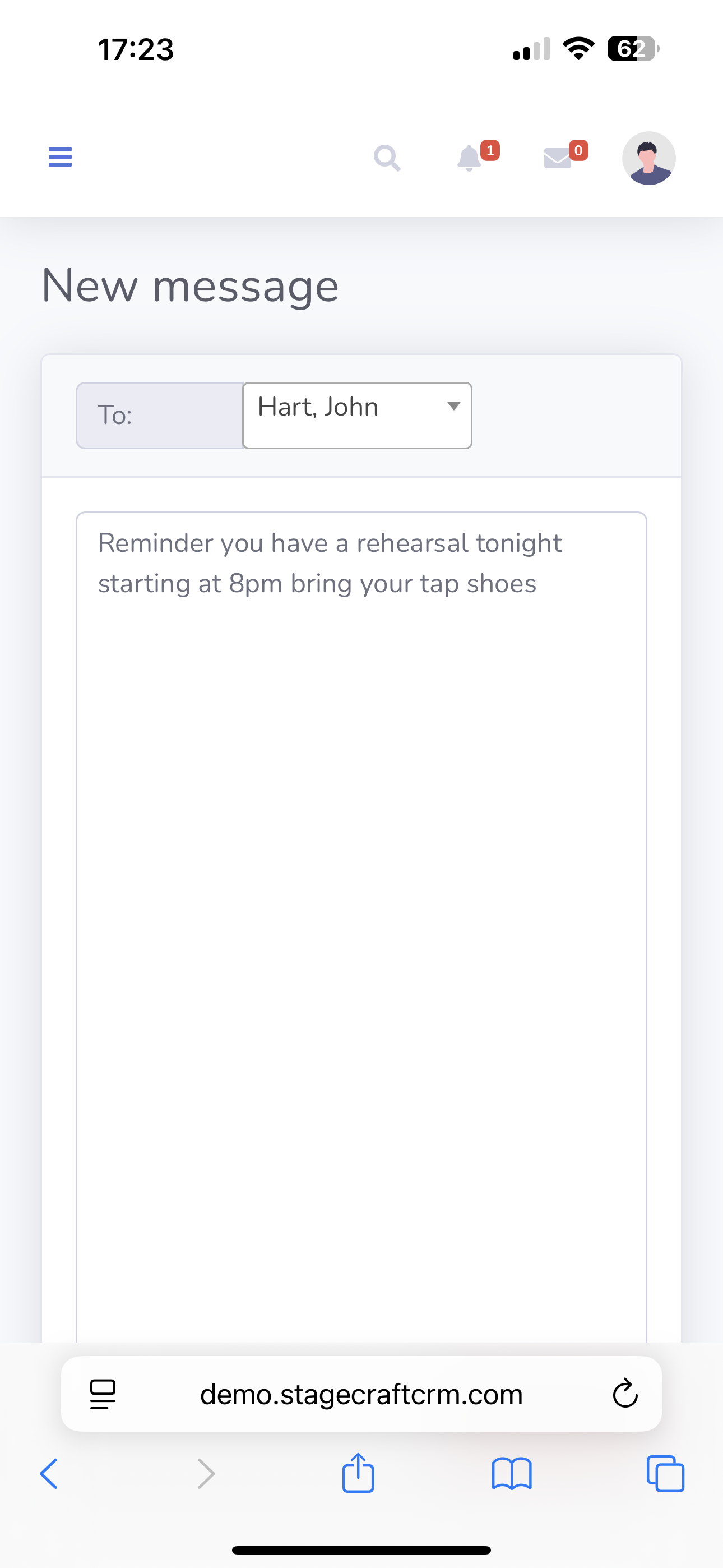Tap the status bar clock
Viewport: 723px width, 1568px height.
[x=136, y=49]
